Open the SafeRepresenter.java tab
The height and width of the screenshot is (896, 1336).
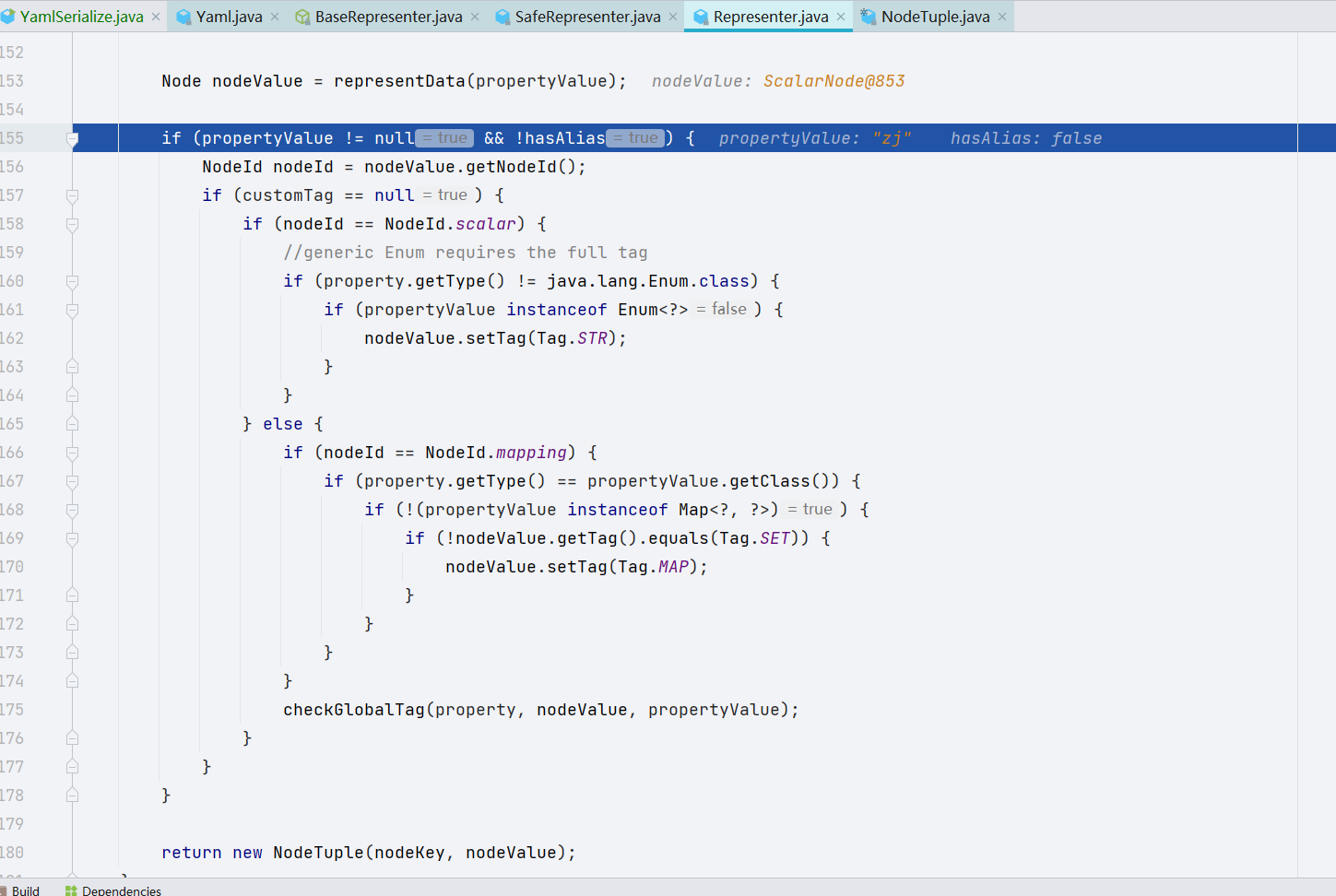(x=587, y=17)
